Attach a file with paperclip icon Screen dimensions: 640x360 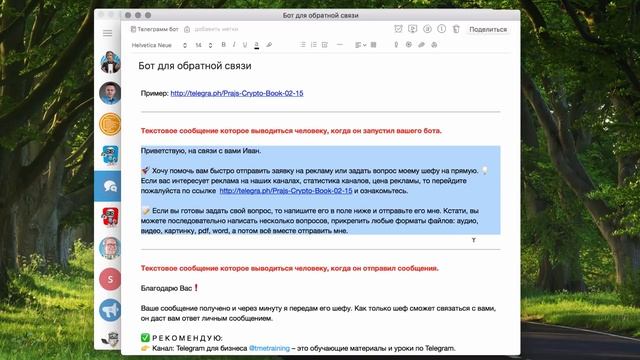point(421,45)
